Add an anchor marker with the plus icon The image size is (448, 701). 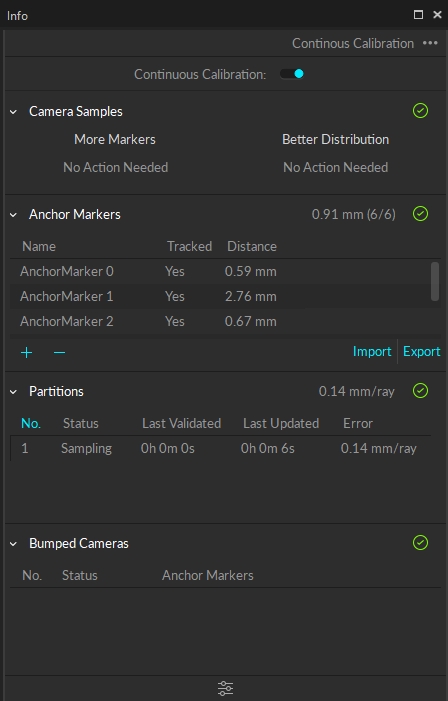pos(26,352)
